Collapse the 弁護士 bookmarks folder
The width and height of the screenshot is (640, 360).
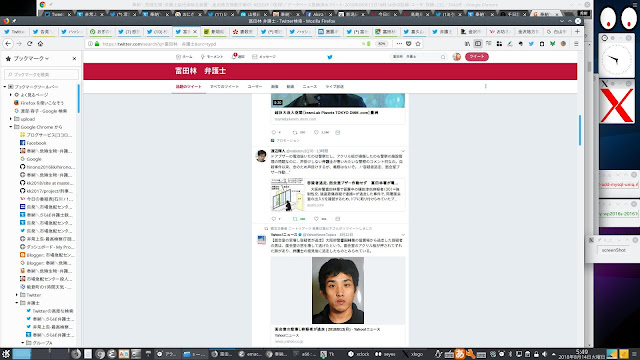[x=17, y=303]
